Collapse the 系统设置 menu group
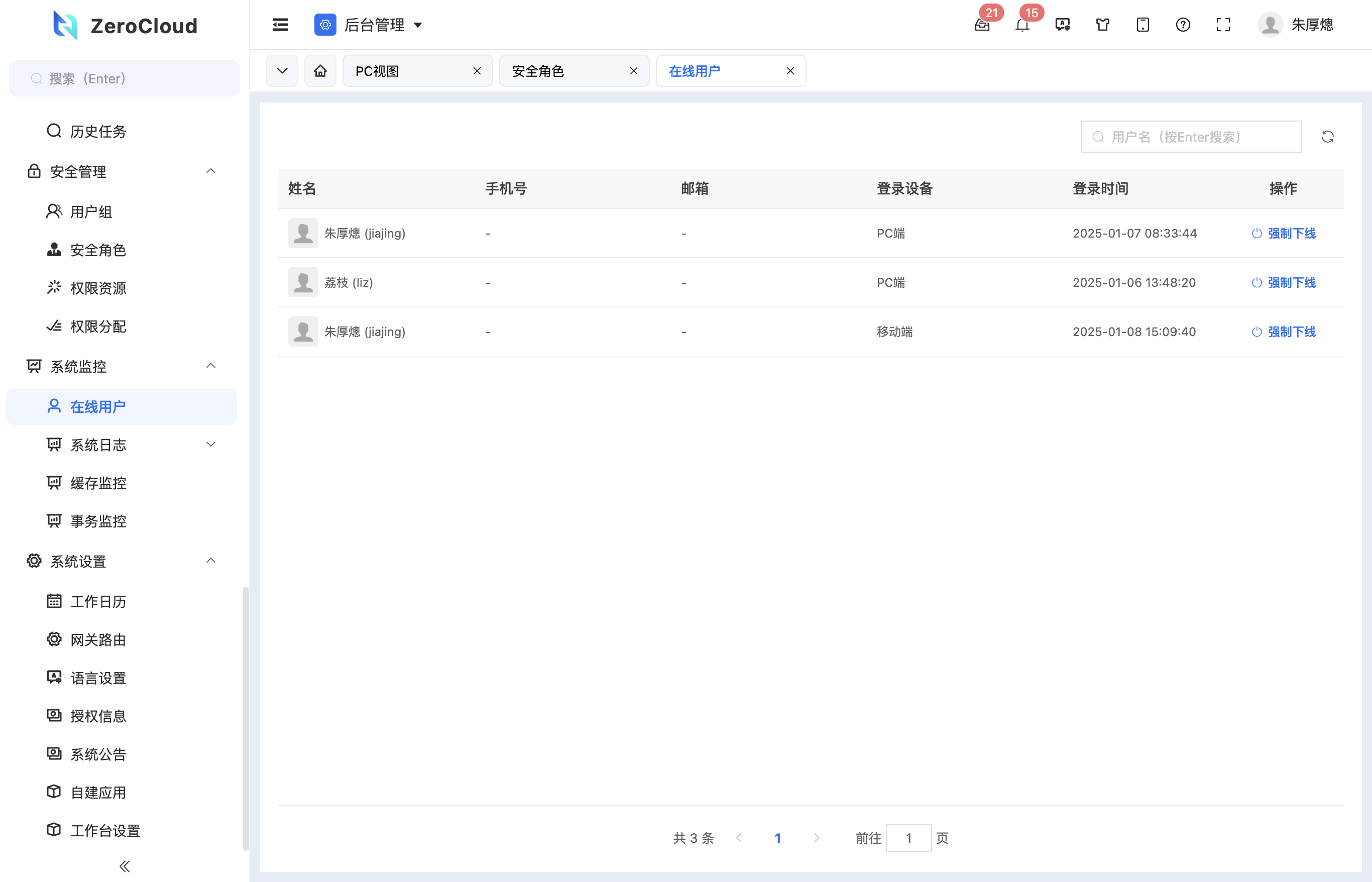Screen dimensions: 1372x882 (210, 561)
